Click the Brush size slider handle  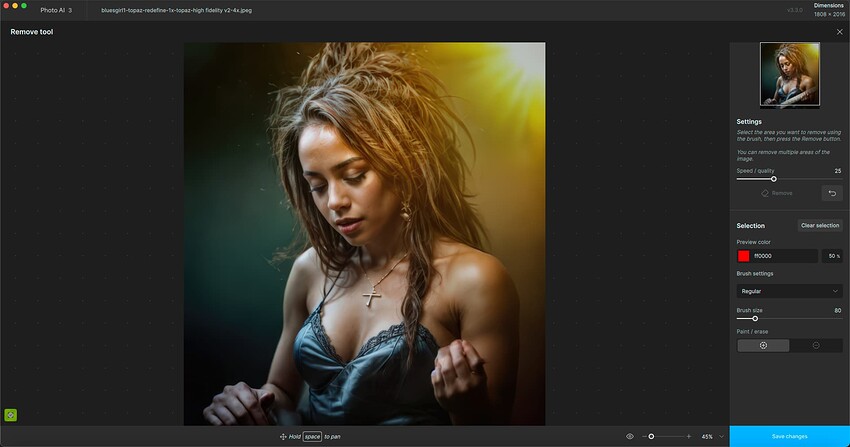(755, 319)
